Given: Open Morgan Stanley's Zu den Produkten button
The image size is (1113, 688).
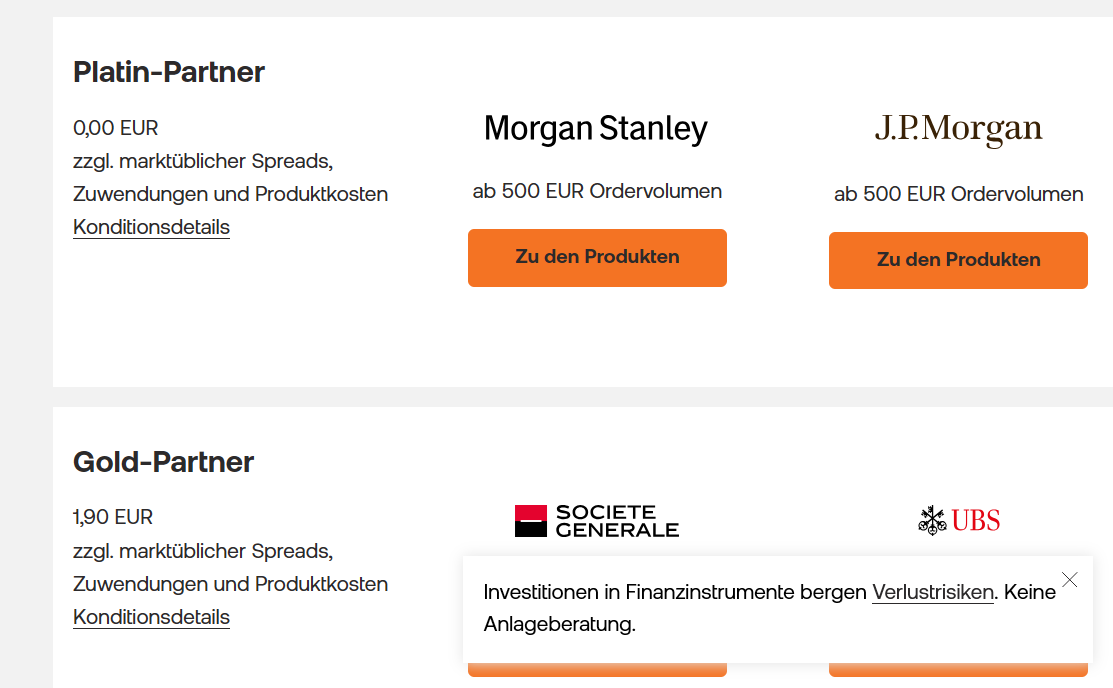Looking at the screenshot, I should pyautogui.click(x=597, y=257).
